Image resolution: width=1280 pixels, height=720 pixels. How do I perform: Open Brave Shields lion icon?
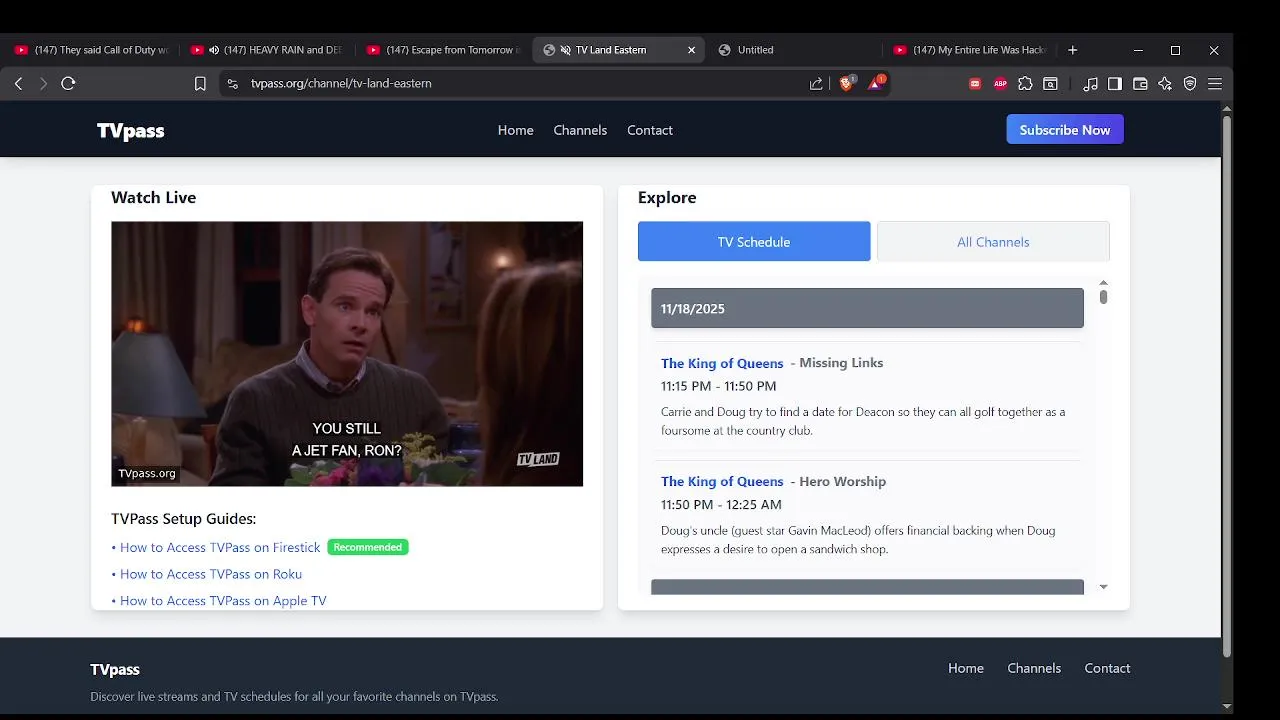(x=847, y=84)
